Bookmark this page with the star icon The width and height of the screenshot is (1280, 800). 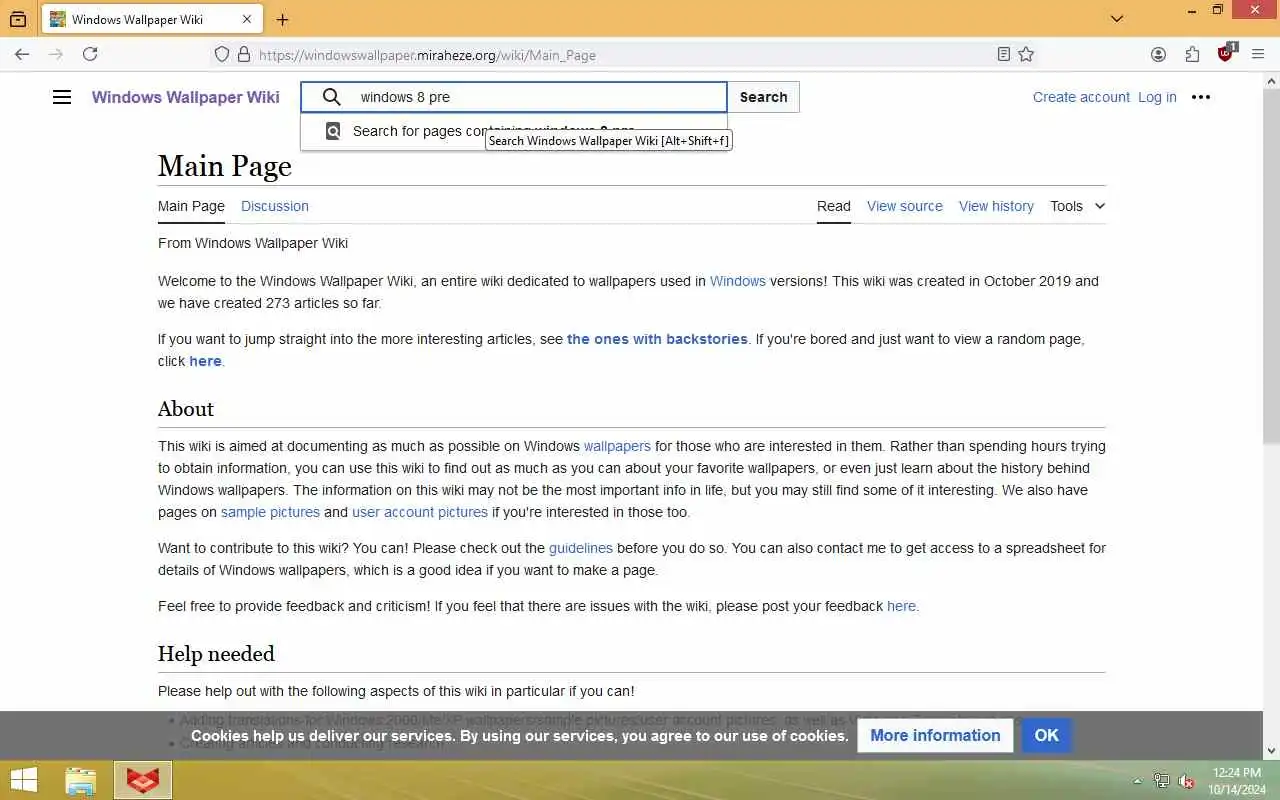point(1026,55)
